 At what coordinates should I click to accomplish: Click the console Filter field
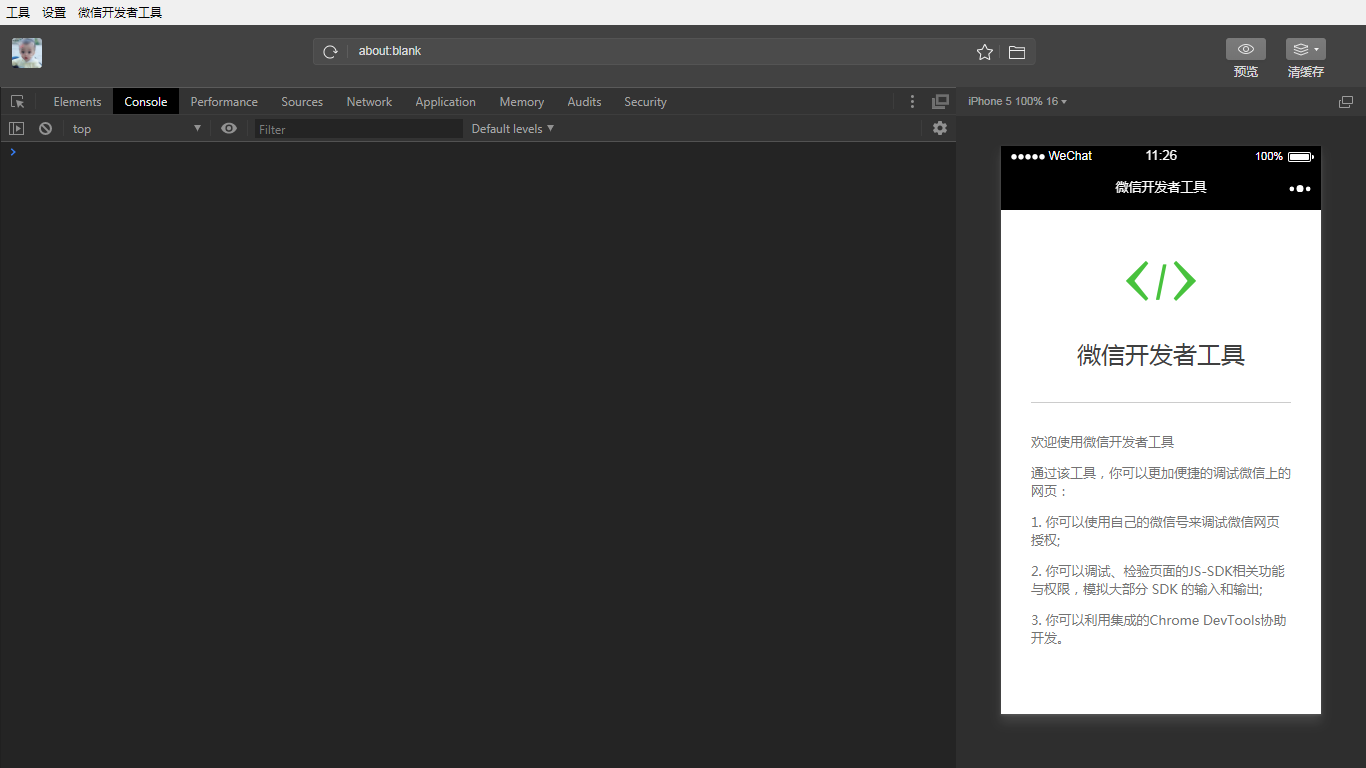click(359, 129)
